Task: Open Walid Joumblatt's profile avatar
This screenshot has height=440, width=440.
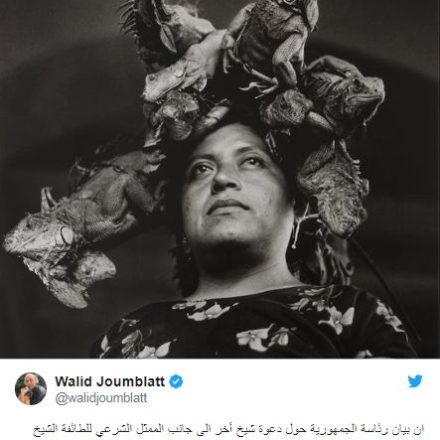Action: tap(31, 389)
